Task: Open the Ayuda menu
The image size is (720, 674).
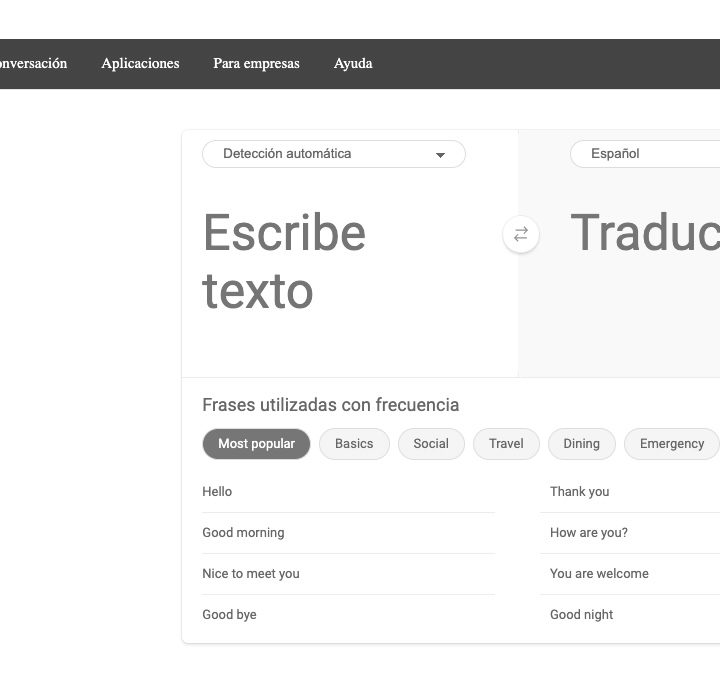Action: point(353,63)
